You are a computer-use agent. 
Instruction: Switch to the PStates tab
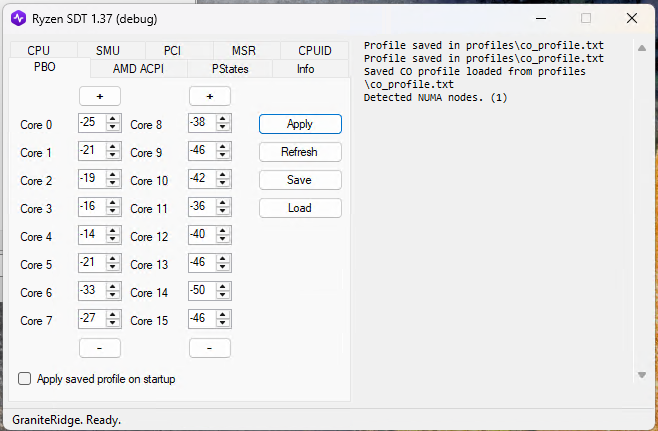(230, 68)
